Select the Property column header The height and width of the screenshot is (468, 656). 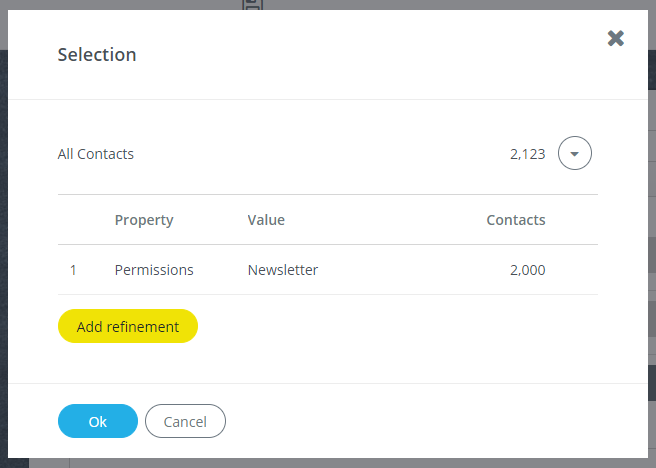[144, 220]
